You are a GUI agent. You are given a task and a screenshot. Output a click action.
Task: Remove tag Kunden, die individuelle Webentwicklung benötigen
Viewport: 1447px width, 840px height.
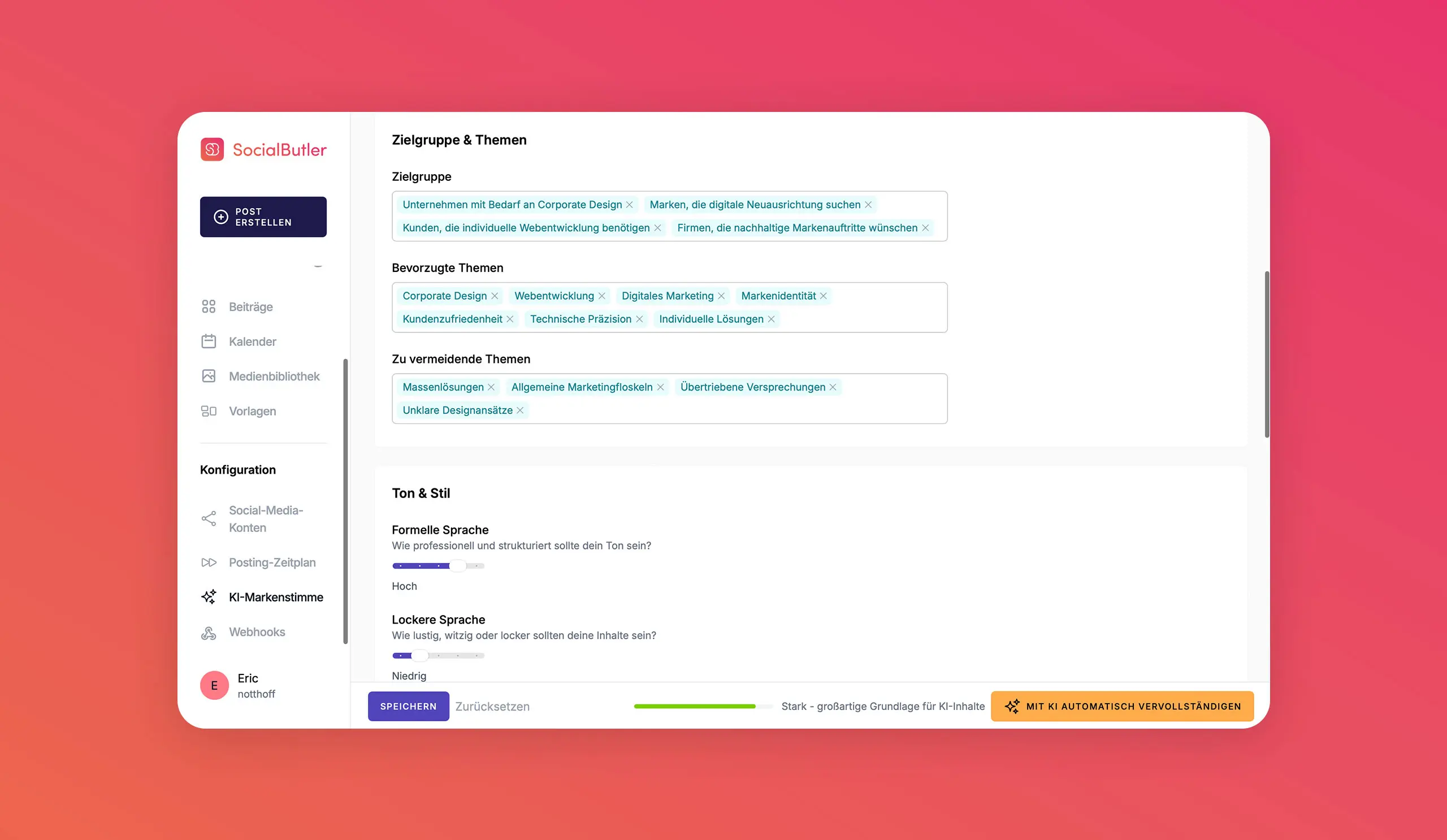tap(657, 228)
